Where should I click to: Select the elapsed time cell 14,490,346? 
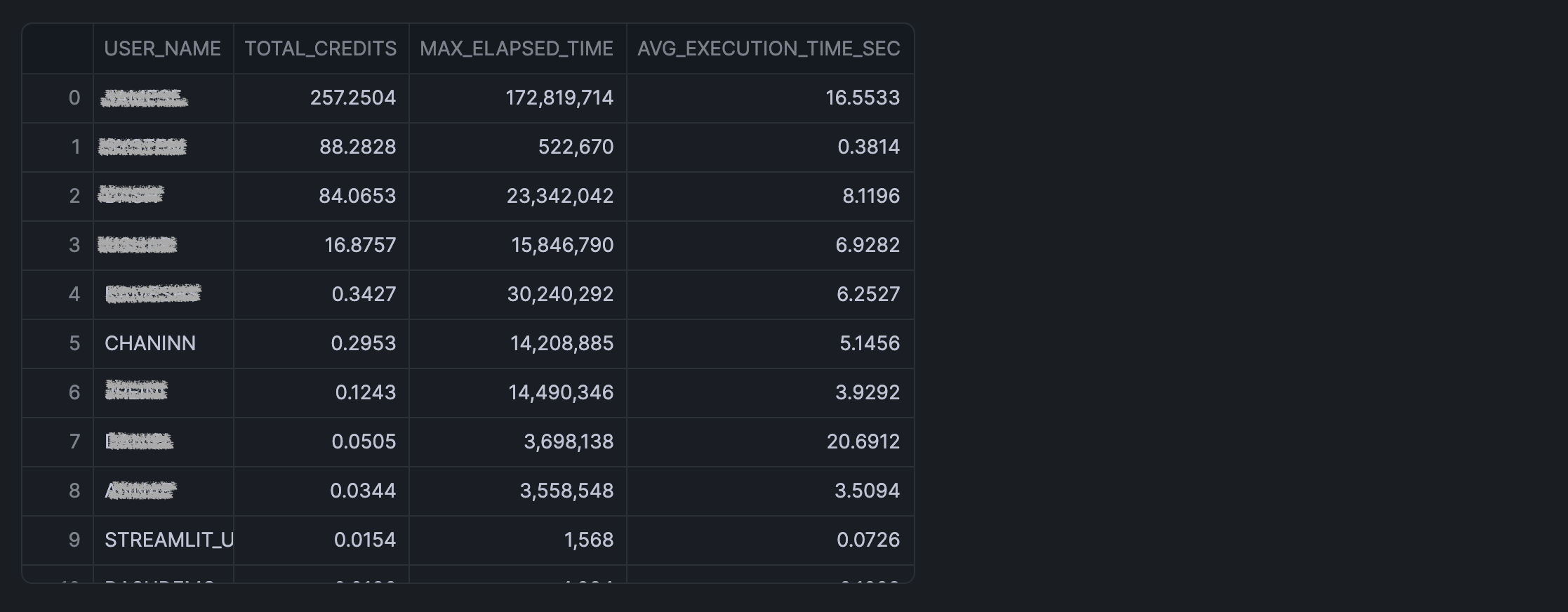click(x=561, y=392)
